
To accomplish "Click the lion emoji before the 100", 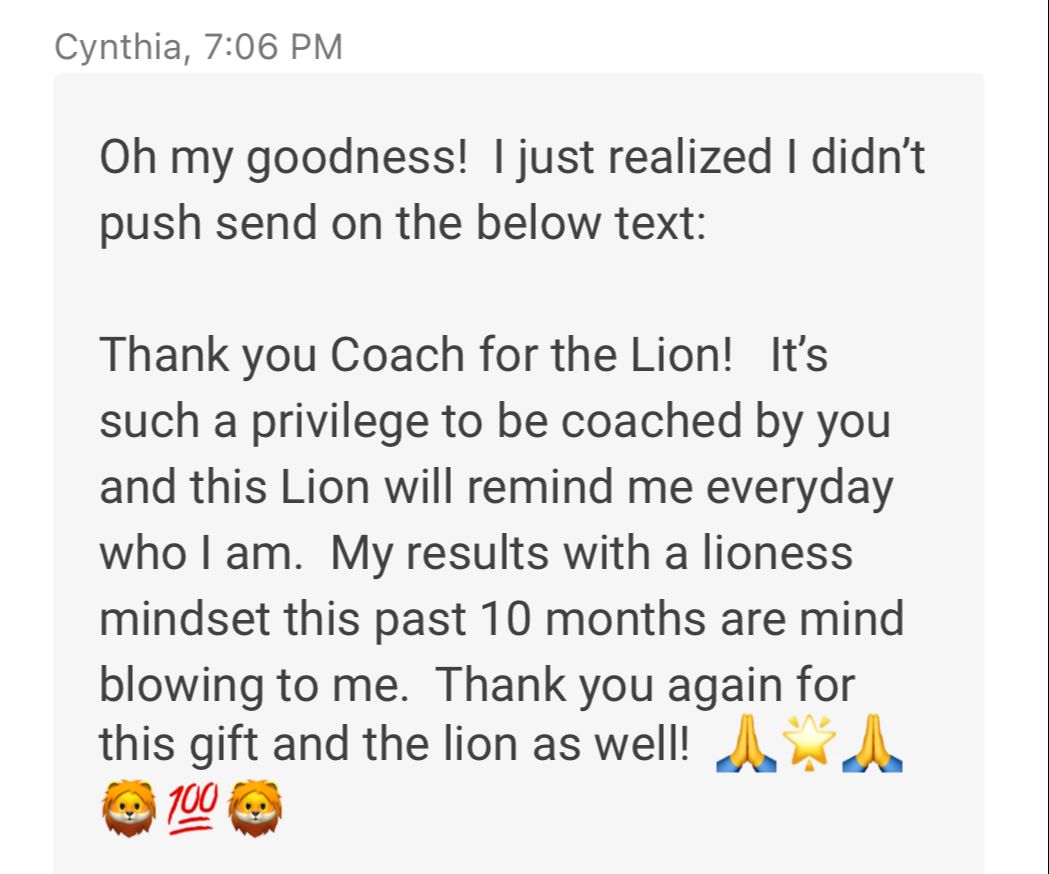I will pyautogui.click(x=129, y=808).
